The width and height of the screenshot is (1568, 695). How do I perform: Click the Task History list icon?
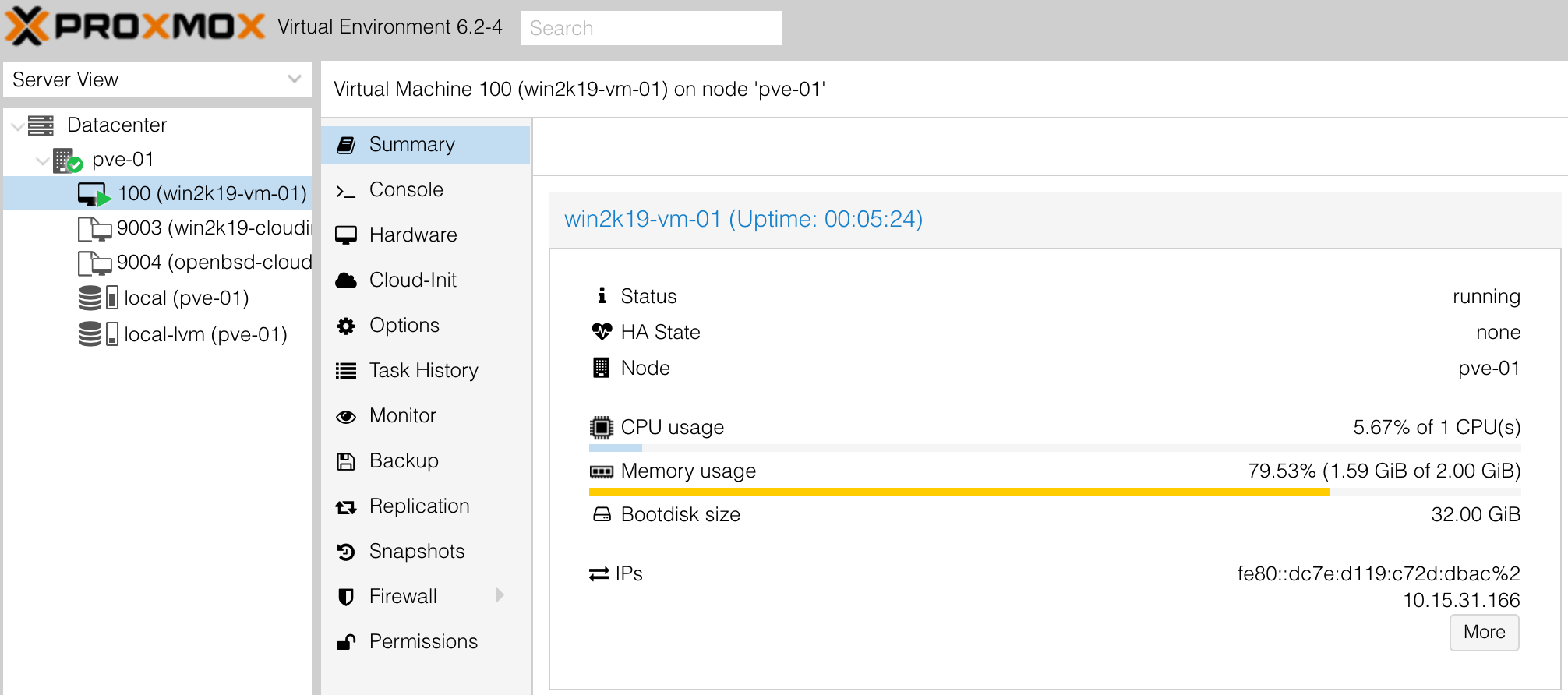(346, 371)
